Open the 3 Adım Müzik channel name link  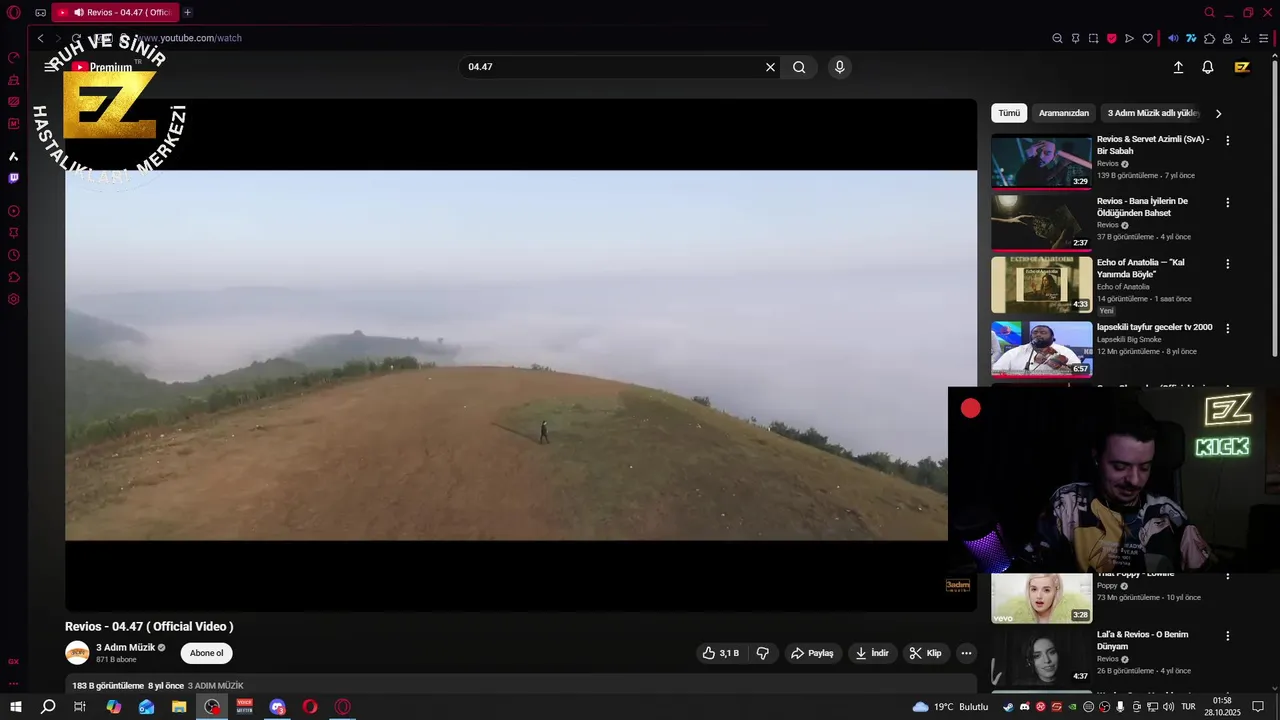125,647
